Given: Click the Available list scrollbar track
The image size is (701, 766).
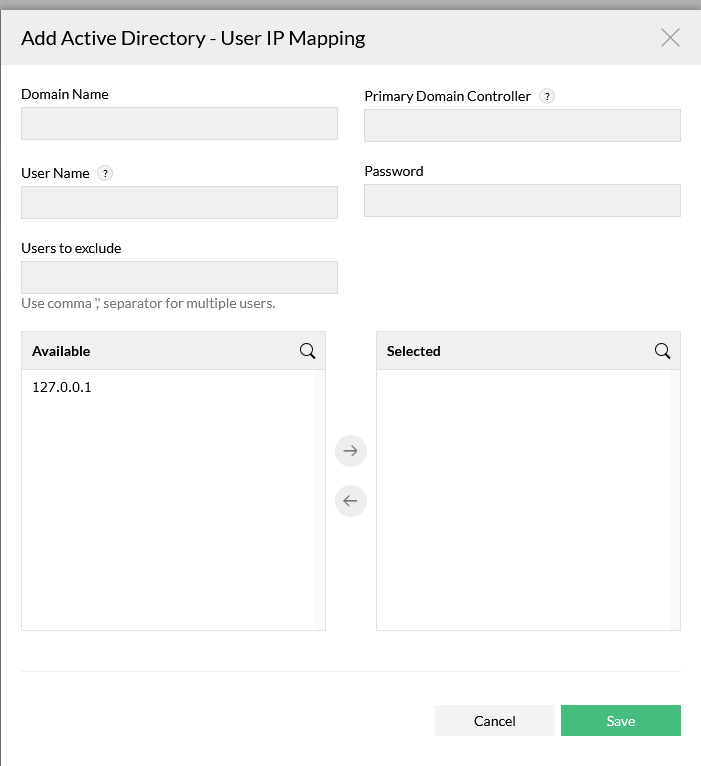Looking at the screenshot, I should click(320, 500).
